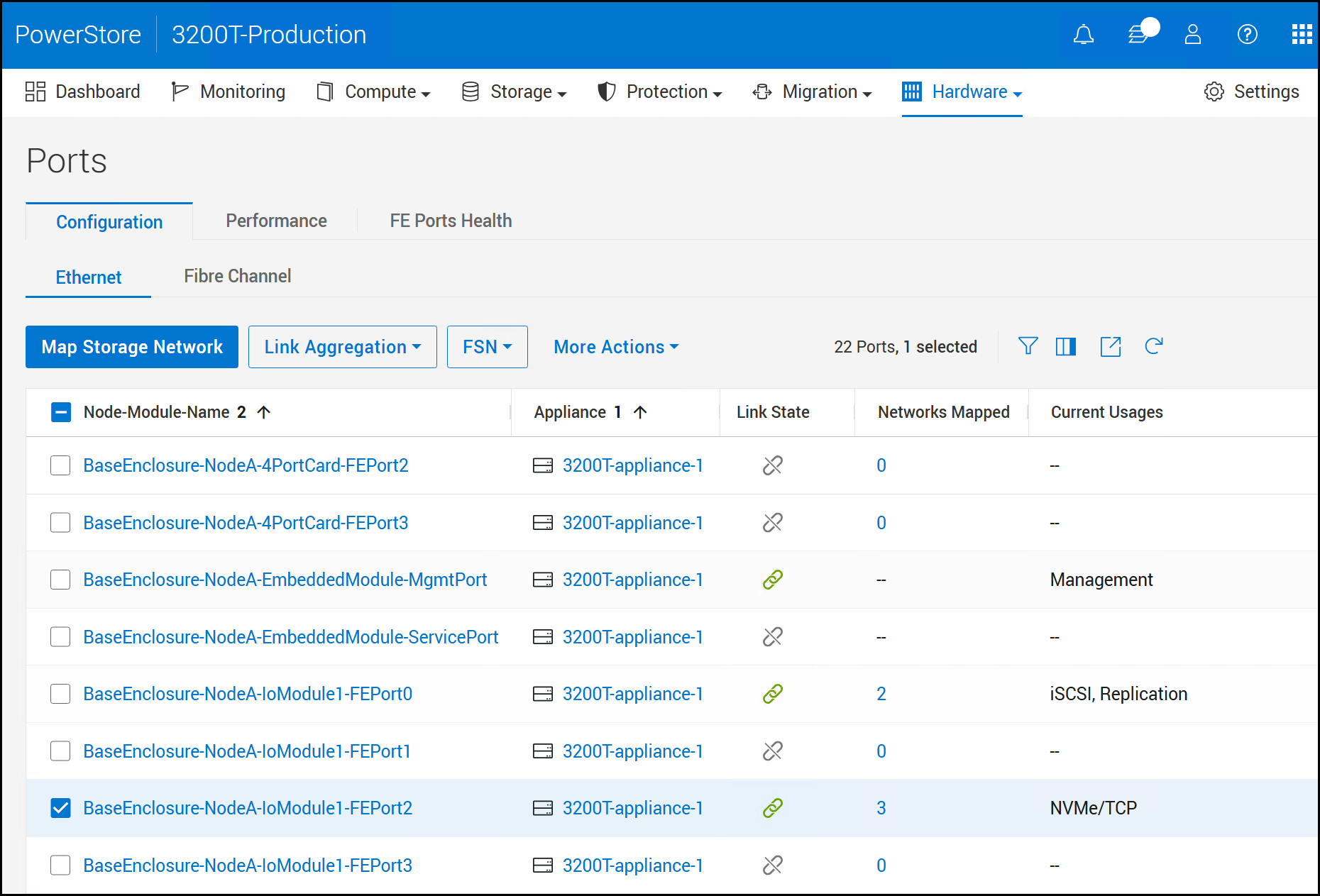Click the Networks Mapped column header

point(943,412)
